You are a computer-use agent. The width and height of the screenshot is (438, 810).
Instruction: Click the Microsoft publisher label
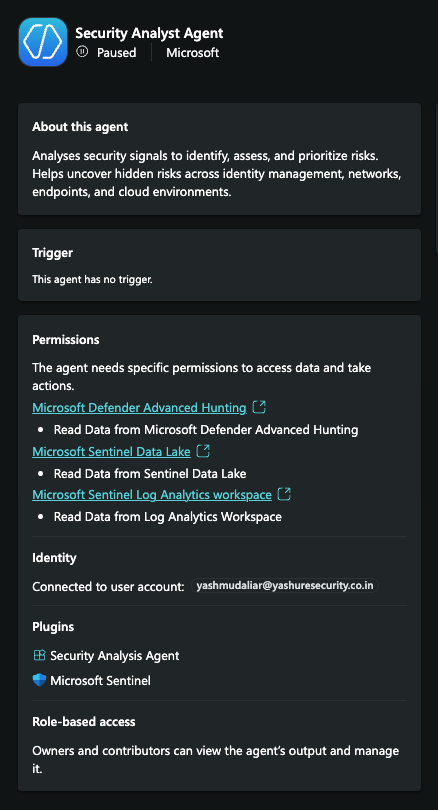pos(193,53)
